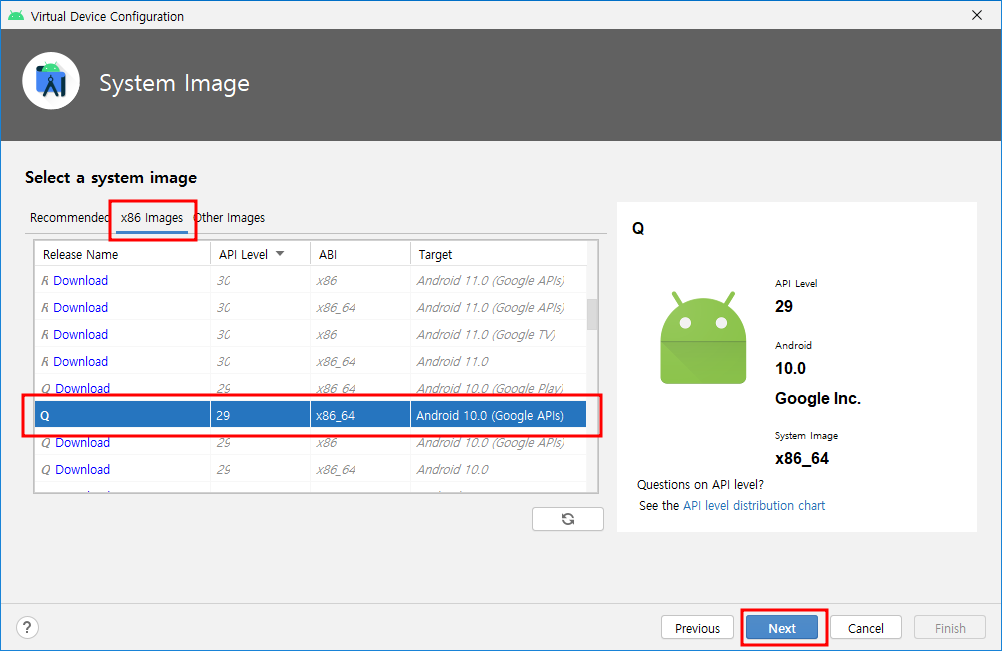The width and height of the screenshot is (1002, 651).
Task: Click the green Android robot image
Action: 703,337
